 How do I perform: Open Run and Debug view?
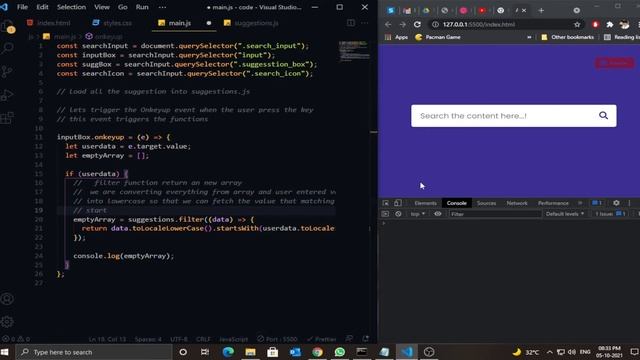(x=7, y=95)
